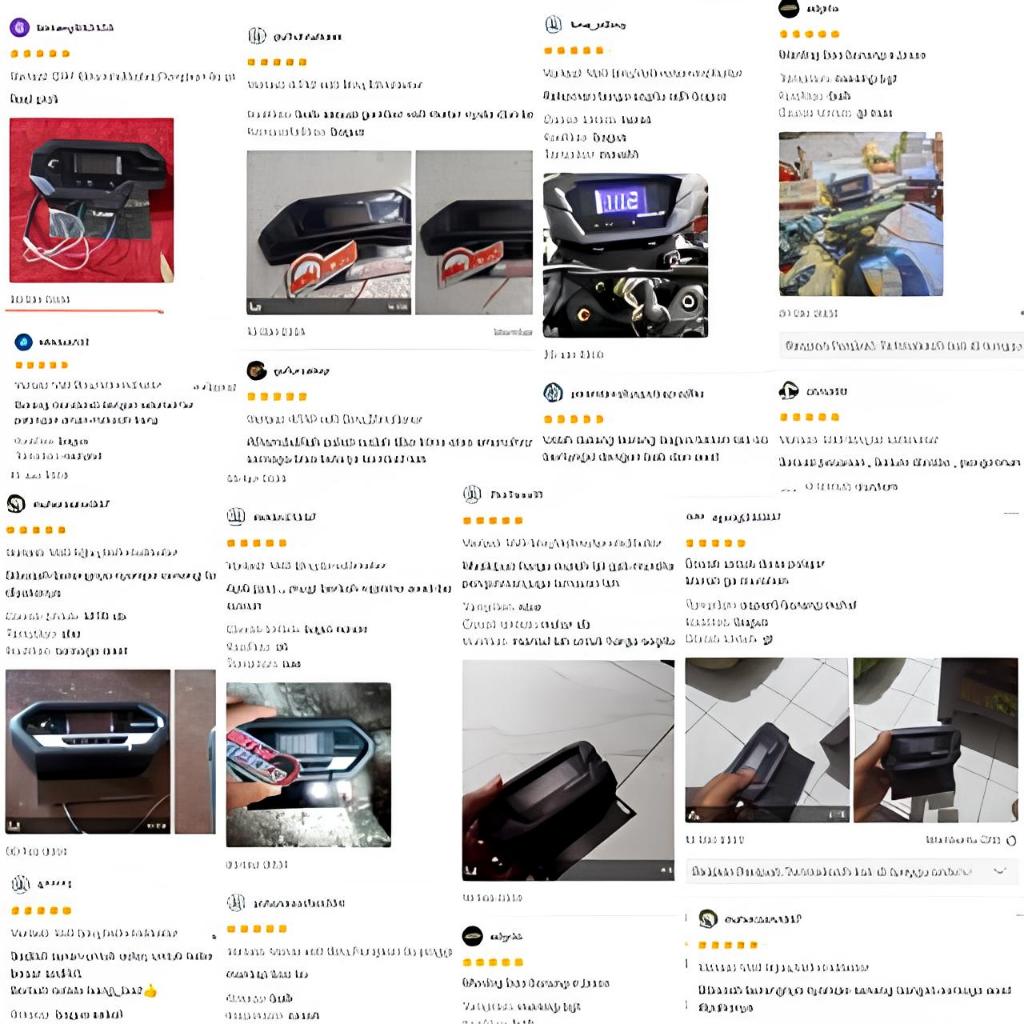Open brown-background speedometer cover photo

coord(88,752)
